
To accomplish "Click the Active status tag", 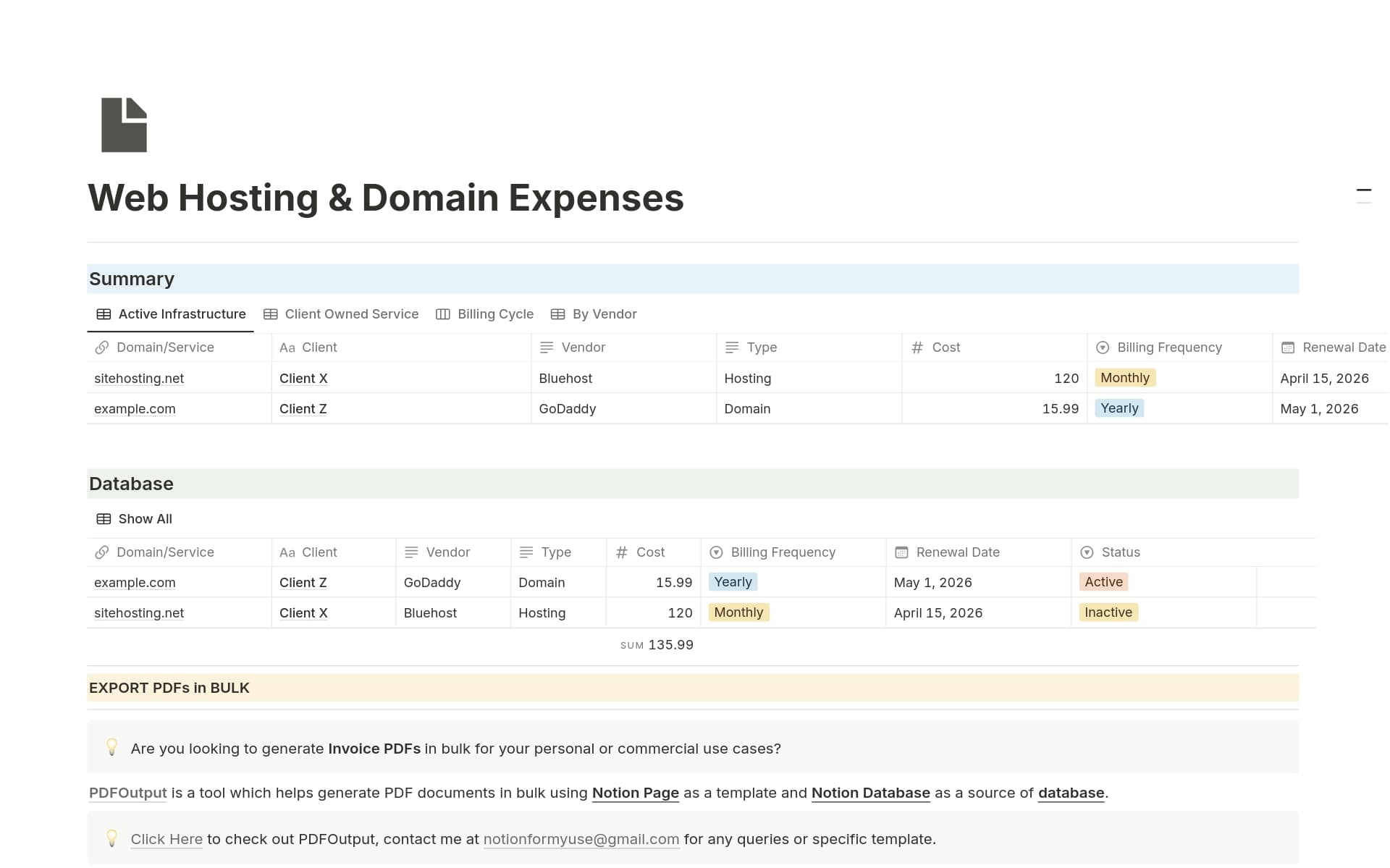I will tap(1103, 582).
